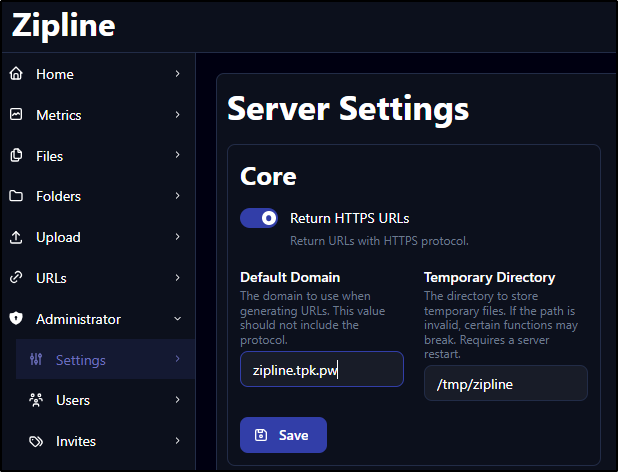Click the Default Domain label
This screenshot has width=618, height=472.
pos(290,277)
